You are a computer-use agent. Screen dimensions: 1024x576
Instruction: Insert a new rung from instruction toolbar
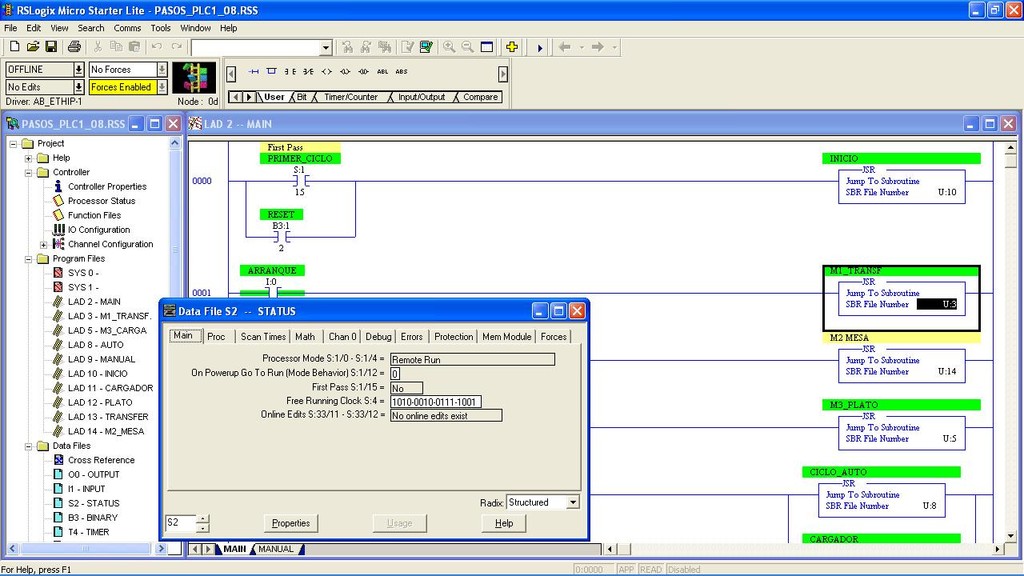(254, 72)
